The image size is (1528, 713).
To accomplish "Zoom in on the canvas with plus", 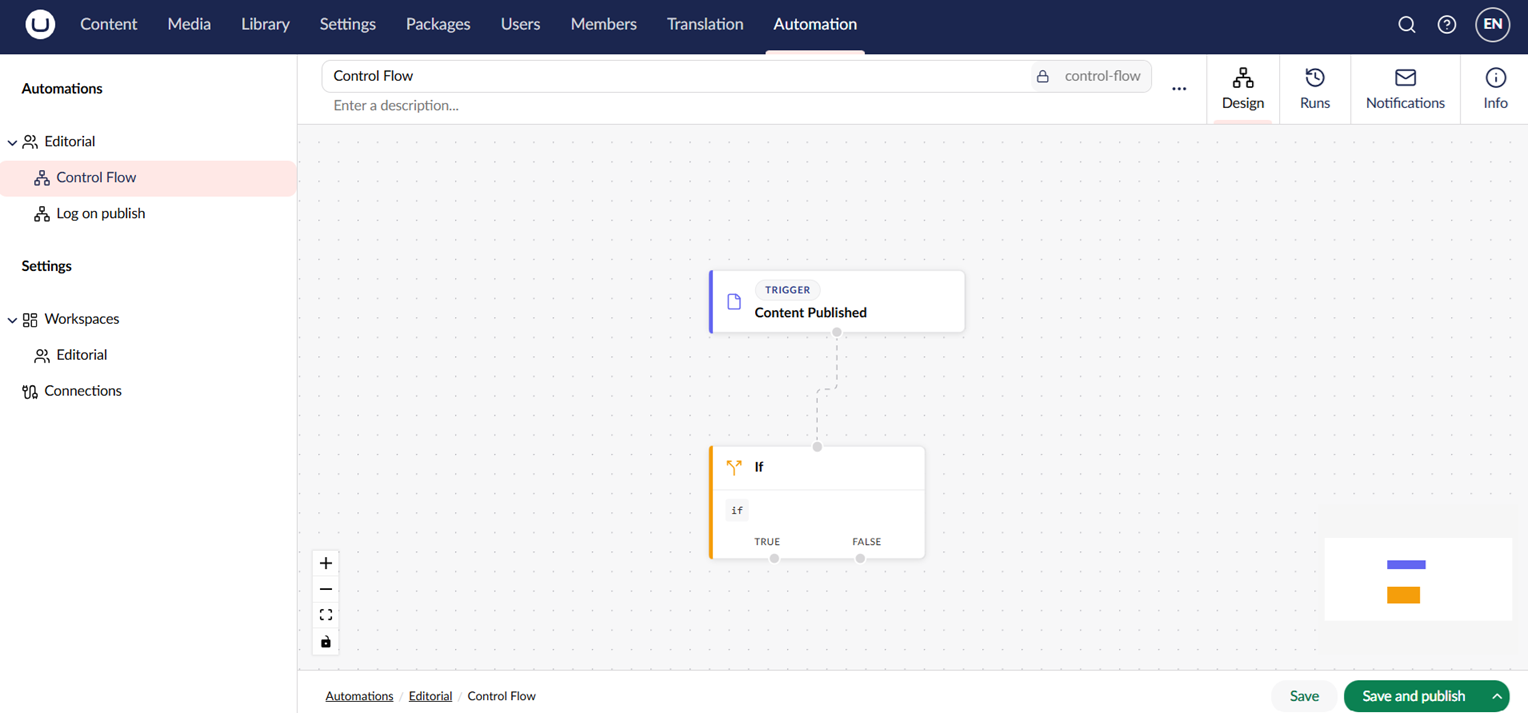I will 326,563.
